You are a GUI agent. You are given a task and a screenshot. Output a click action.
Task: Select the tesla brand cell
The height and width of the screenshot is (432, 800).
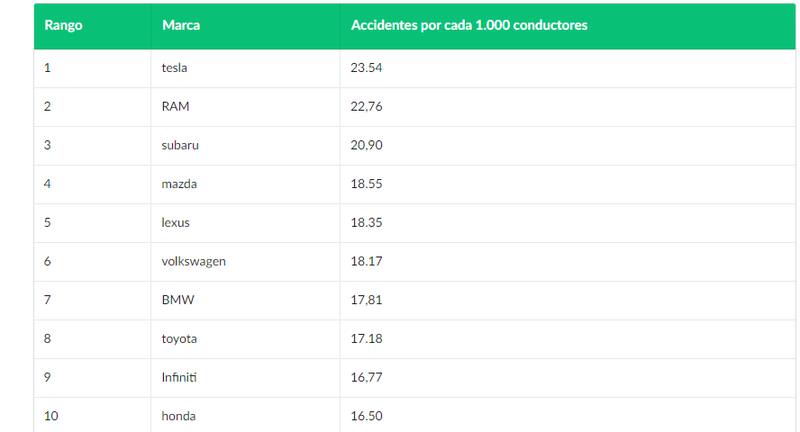(175, 68)
